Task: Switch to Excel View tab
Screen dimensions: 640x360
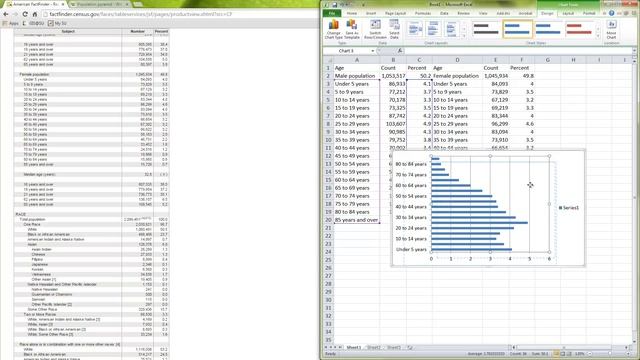Action: 483,13
